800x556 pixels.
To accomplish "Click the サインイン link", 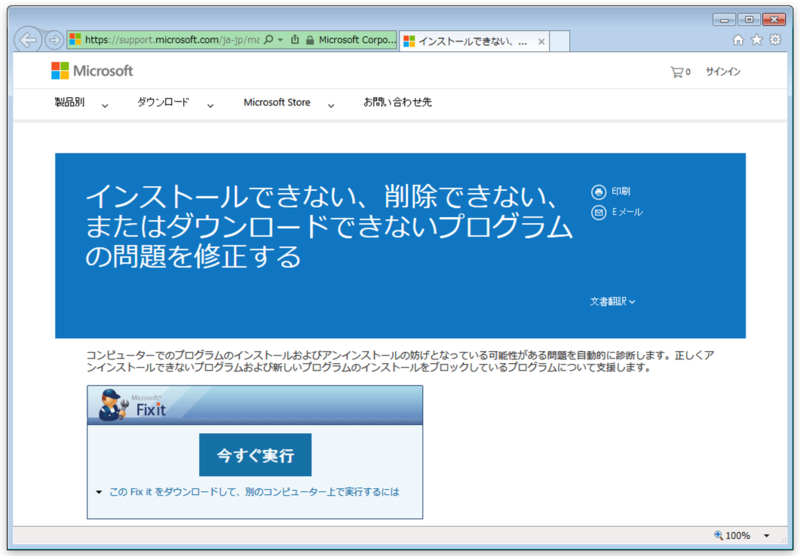I will (x=723, y=72).
